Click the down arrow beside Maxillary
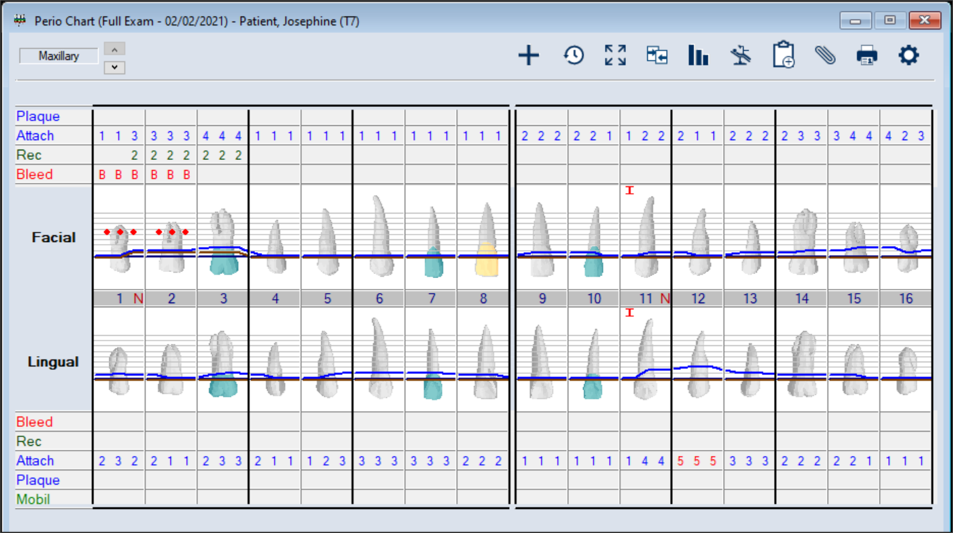The image size is (953, 533). click(114, 67)
